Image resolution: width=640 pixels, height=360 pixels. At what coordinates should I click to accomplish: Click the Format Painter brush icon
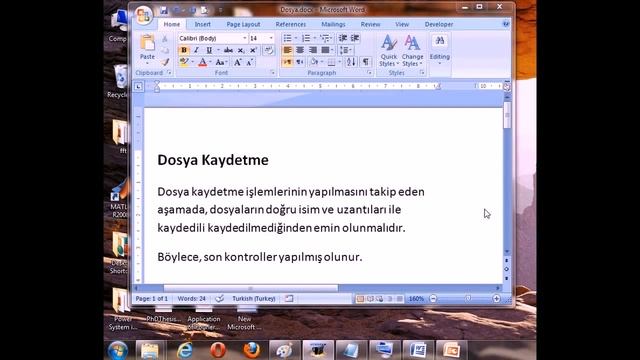(x=165, y=62)
